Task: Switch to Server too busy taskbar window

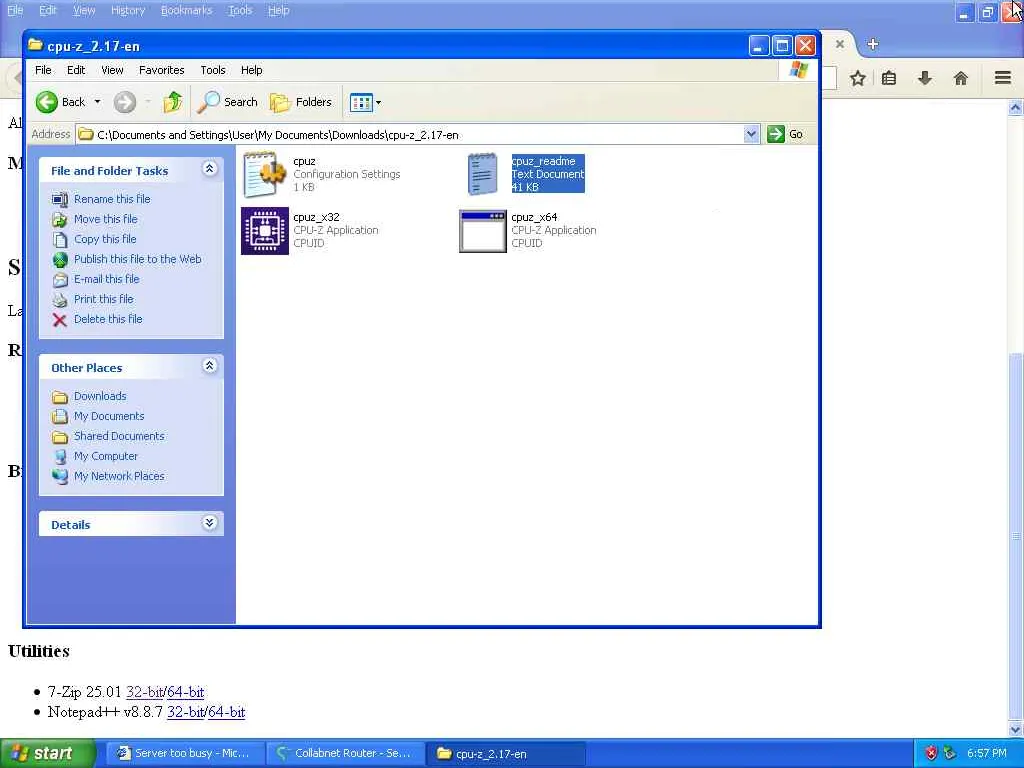Action: (x=184, y=754)
